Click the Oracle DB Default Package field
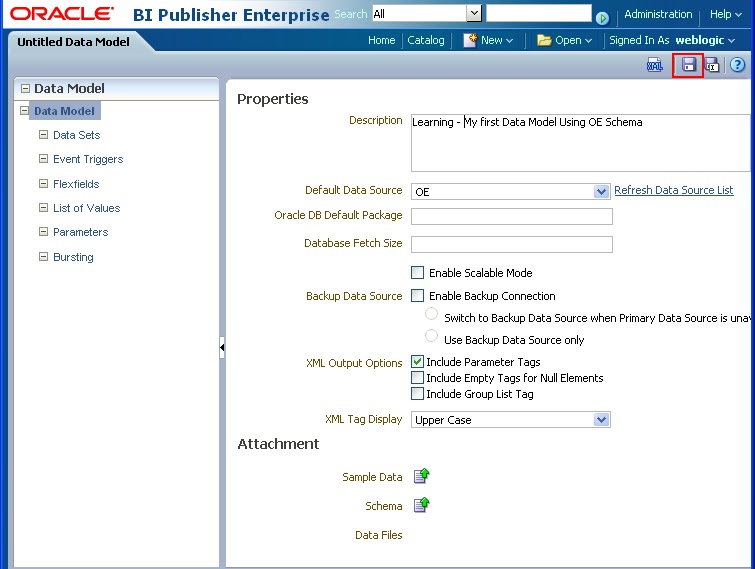 coord(511,216)
